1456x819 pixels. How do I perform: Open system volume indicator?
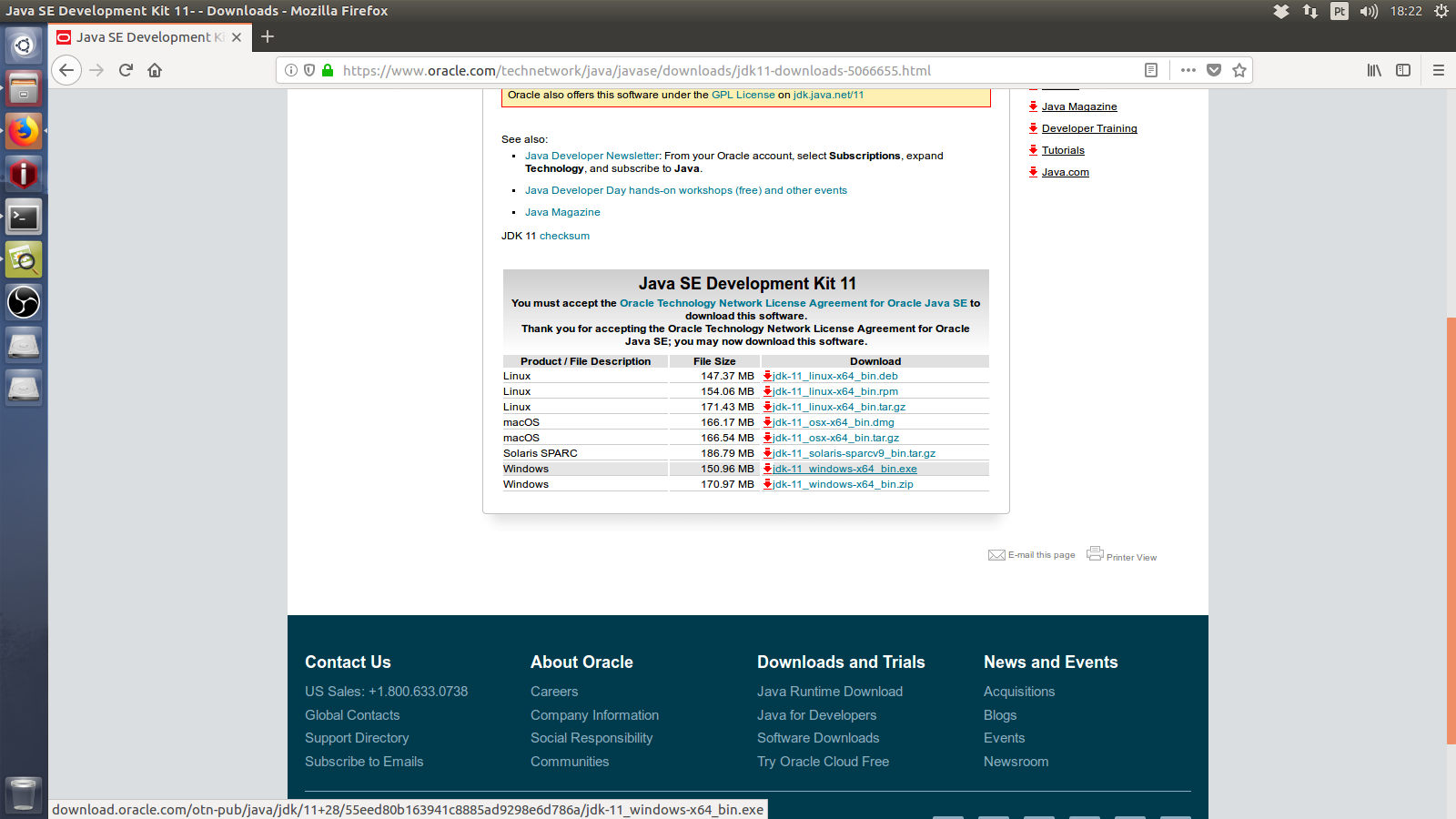click(x=1369, y=11)
